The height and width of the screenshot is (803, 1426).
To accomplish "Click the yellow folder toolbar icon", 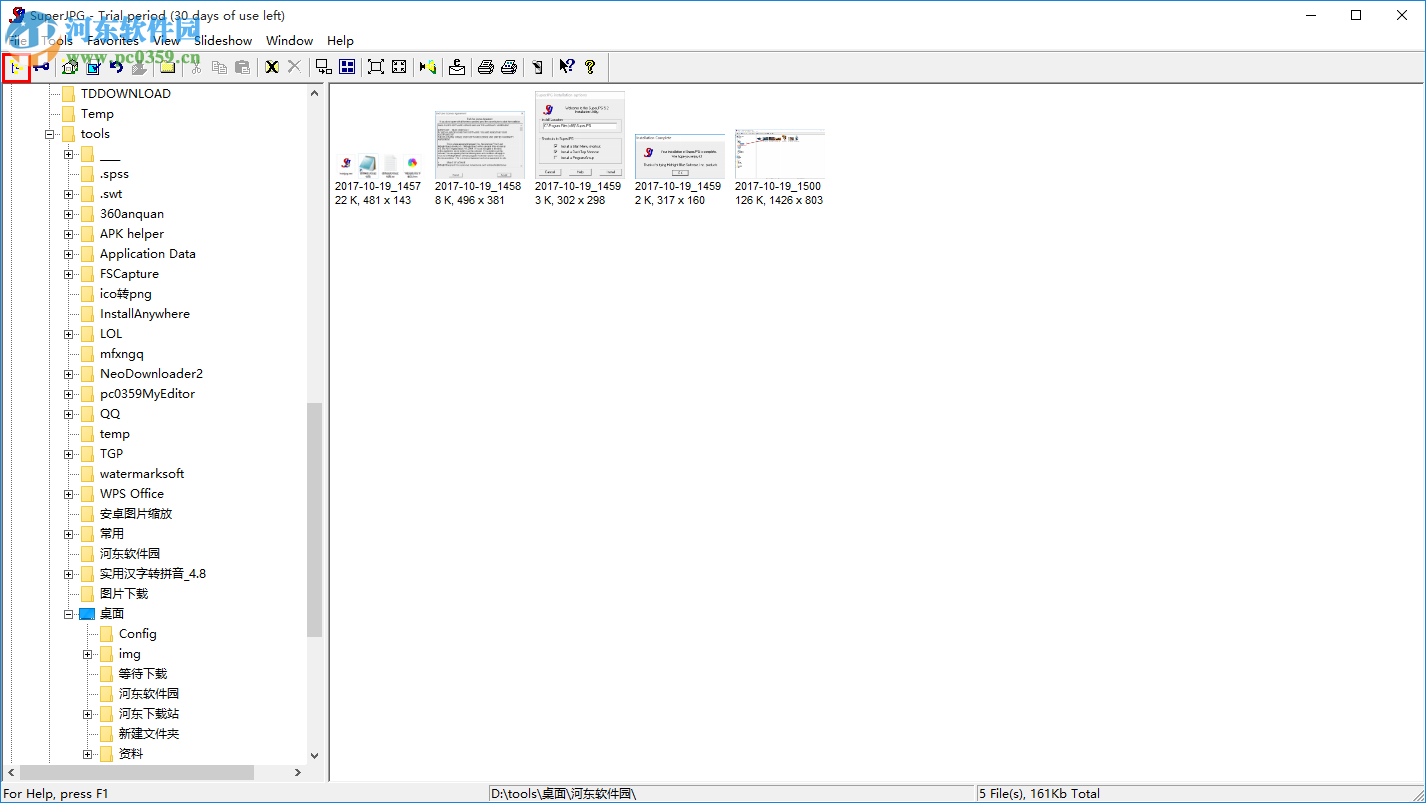I will 167,67.
